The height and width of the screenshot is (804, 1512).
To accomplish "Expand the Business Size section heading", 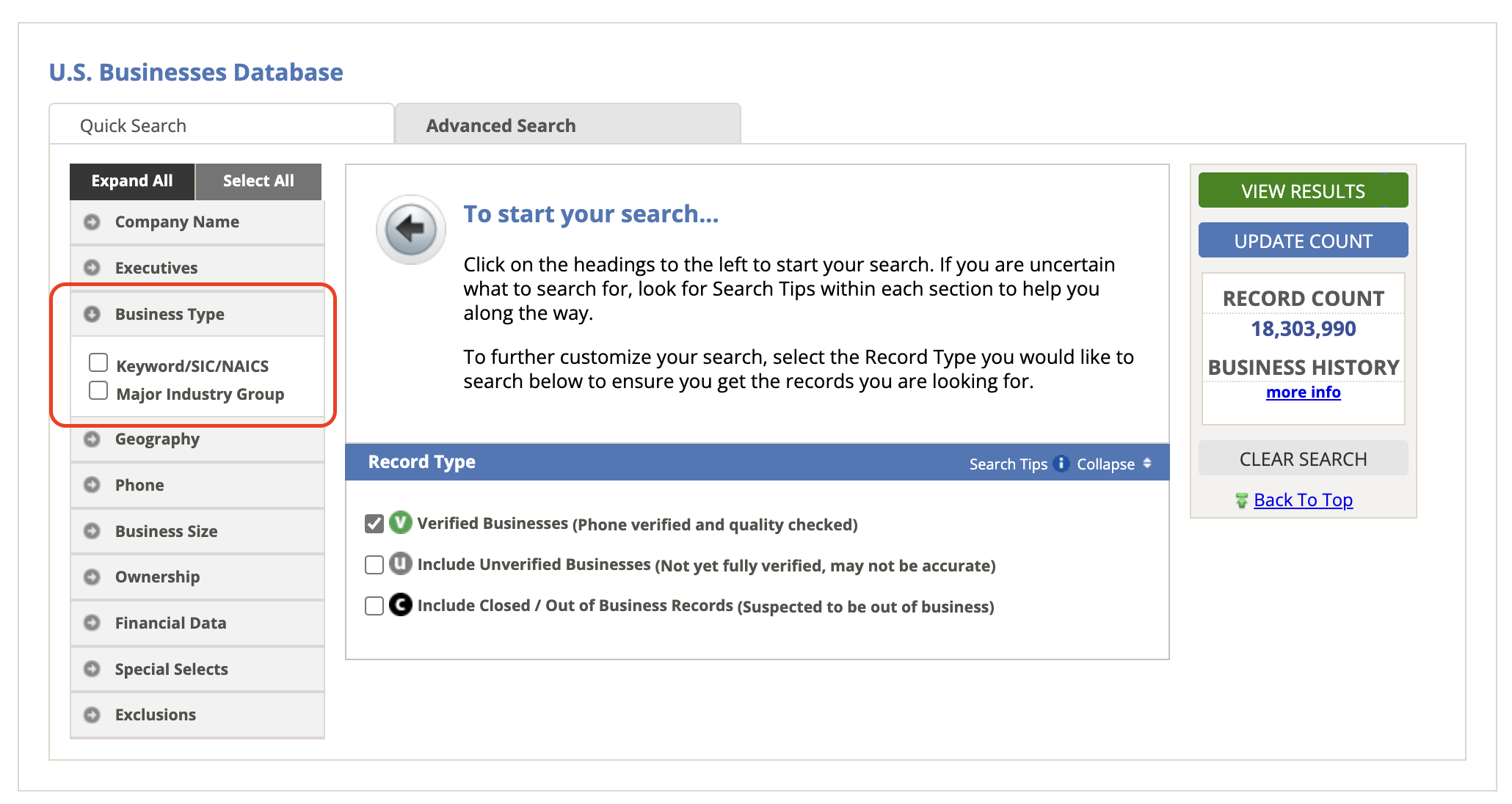I will click(197, 531).
